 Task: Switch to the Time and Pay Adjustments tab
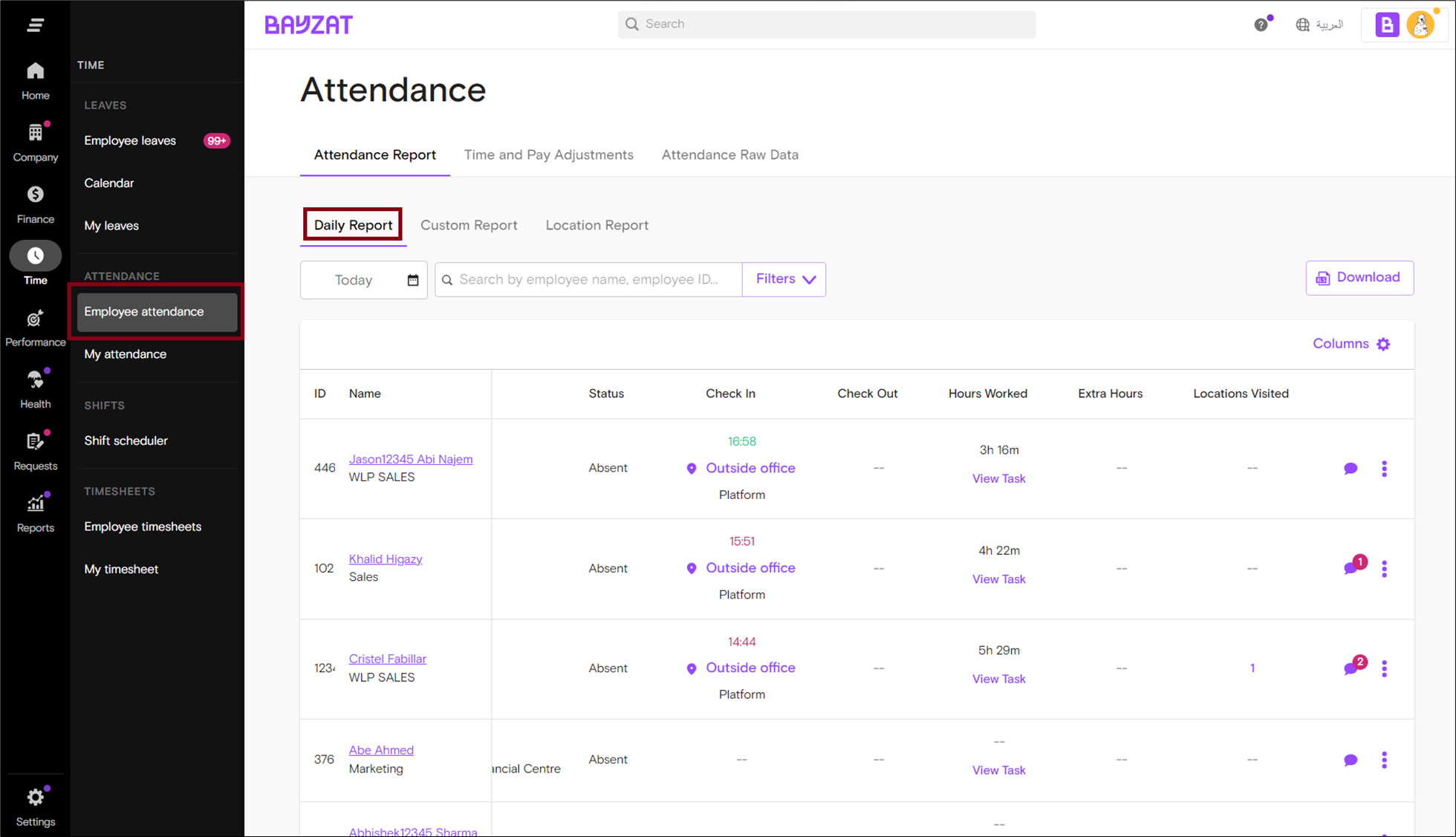549,154
